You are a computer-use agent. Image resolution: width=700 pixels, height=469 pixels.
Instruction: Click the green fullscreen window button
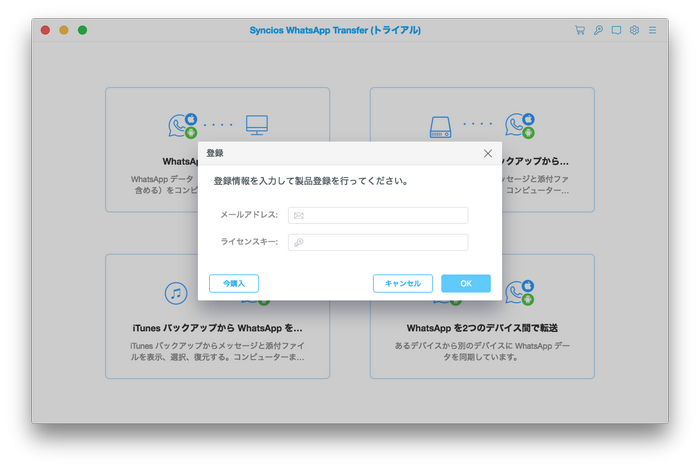[x=82, y=30]
